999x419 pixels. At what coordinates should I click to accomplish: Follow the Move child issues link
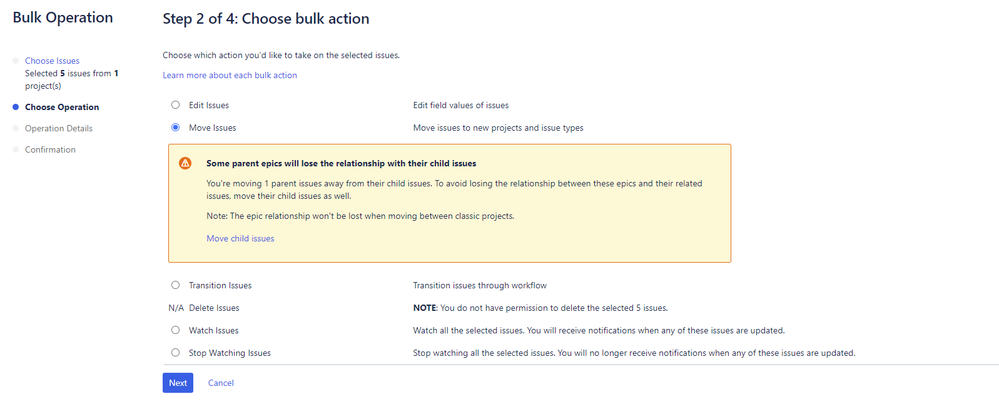(240, 239)
